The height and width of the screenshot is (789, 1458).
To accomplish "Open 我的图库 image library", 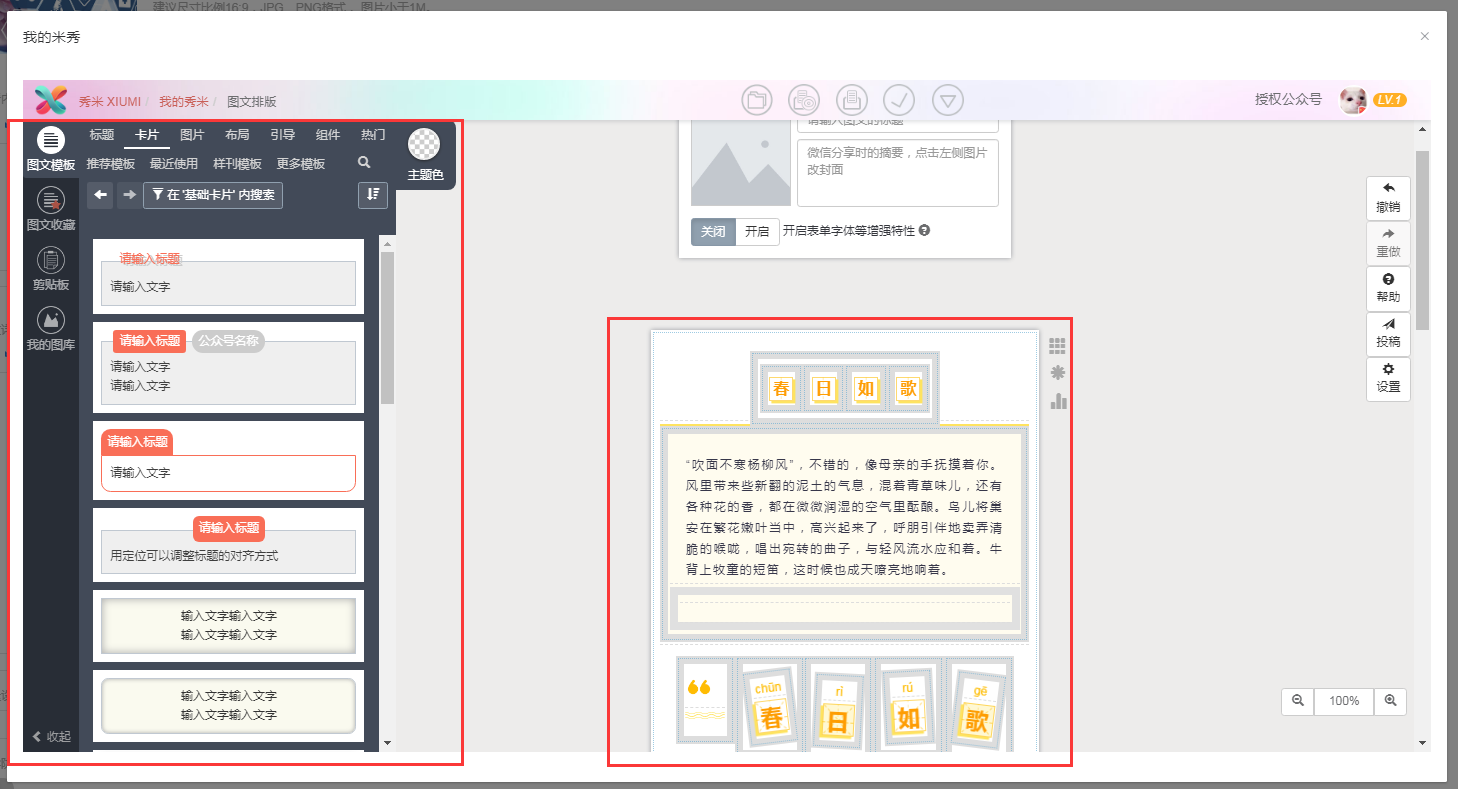I will tap(50, 327).
